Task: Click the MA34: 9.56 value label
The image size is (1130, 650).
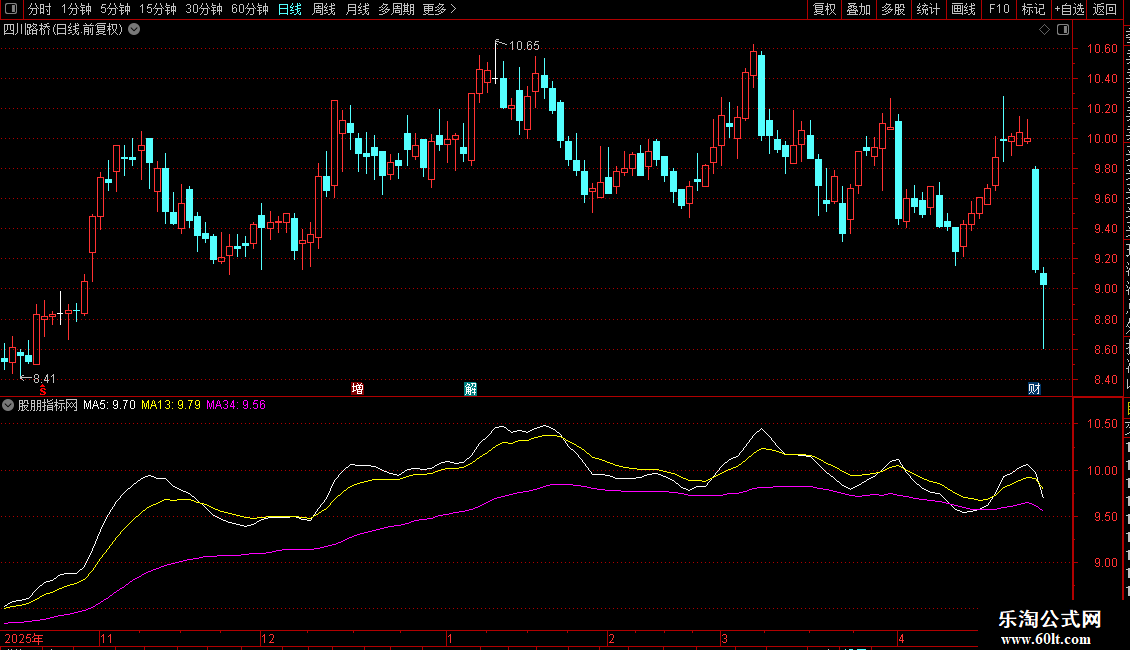Action: click(x=236, y=405)
